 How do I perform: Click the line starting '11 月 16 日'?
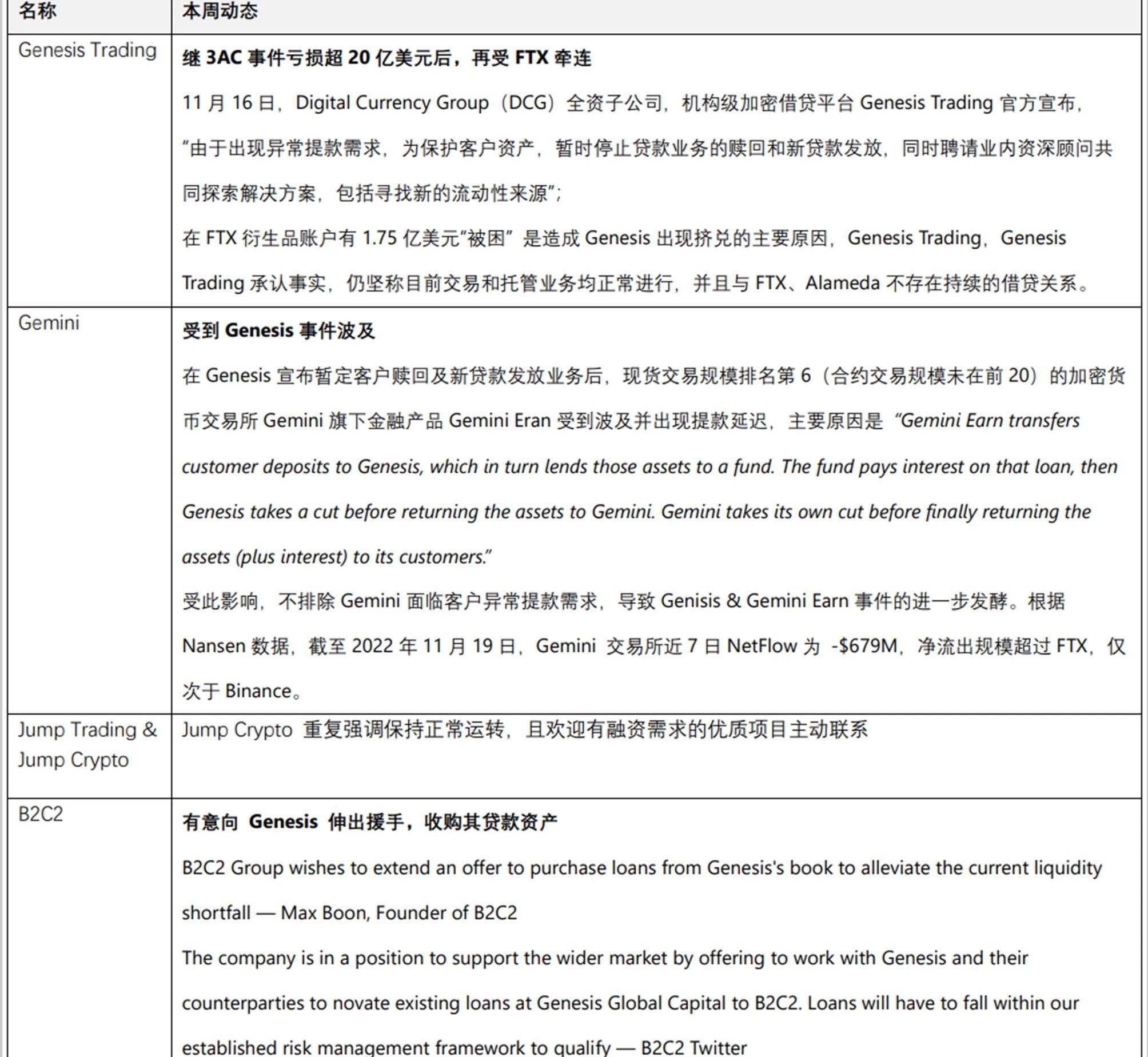tap(633, 103)
